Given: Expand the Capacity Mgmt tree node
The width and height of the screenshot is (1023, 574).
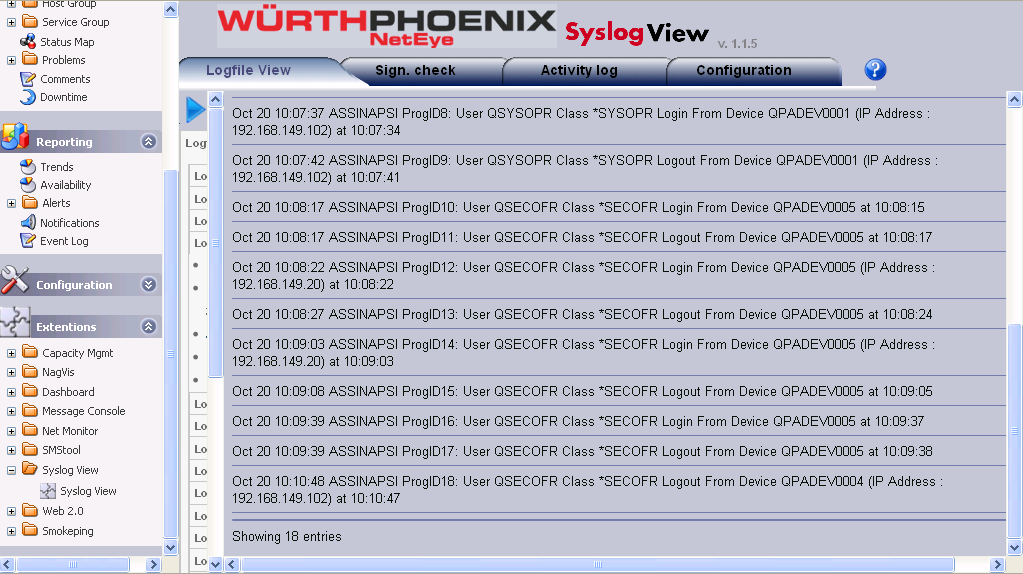Looking at the screenshot, I should tap(11, 353).
